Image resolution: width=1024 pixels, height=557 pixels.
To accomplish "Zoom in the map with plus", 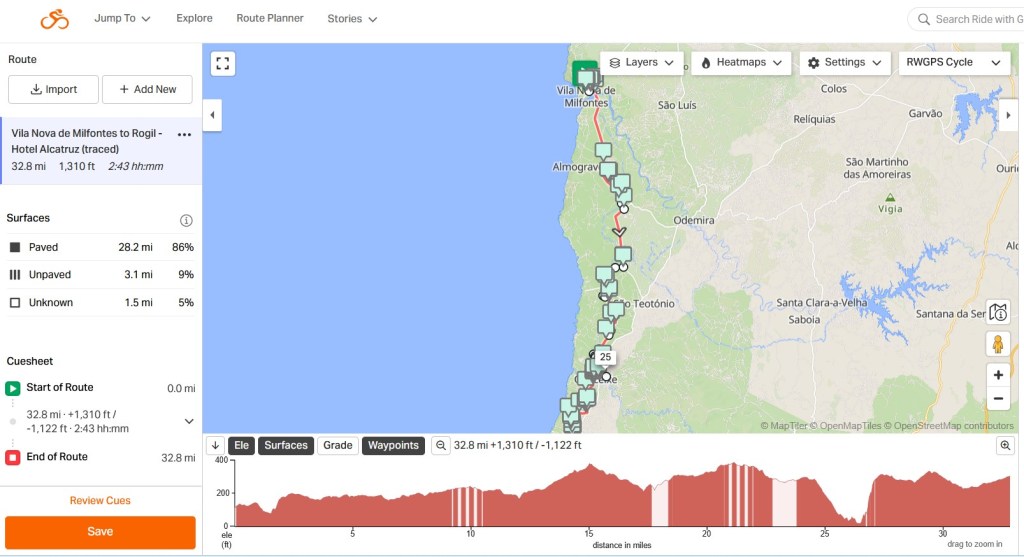I will (998, 375).
